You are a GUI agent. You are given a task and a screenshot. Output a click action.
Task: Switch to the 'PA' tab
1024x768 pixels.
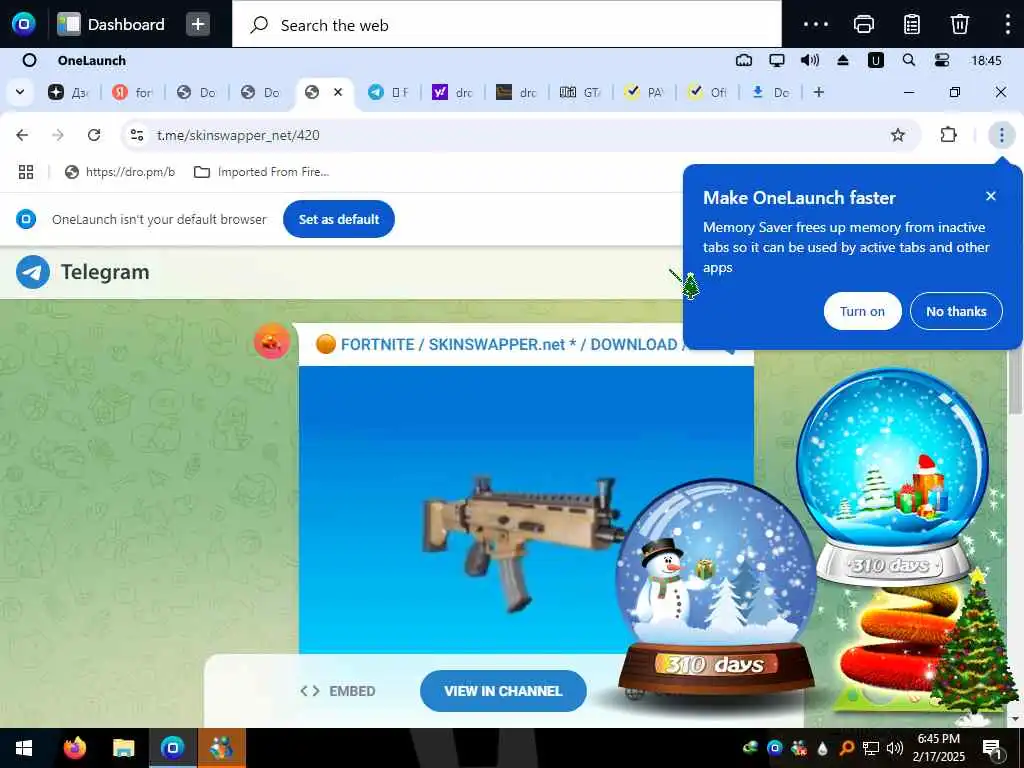pyautogui.click(x=644, y=93)
